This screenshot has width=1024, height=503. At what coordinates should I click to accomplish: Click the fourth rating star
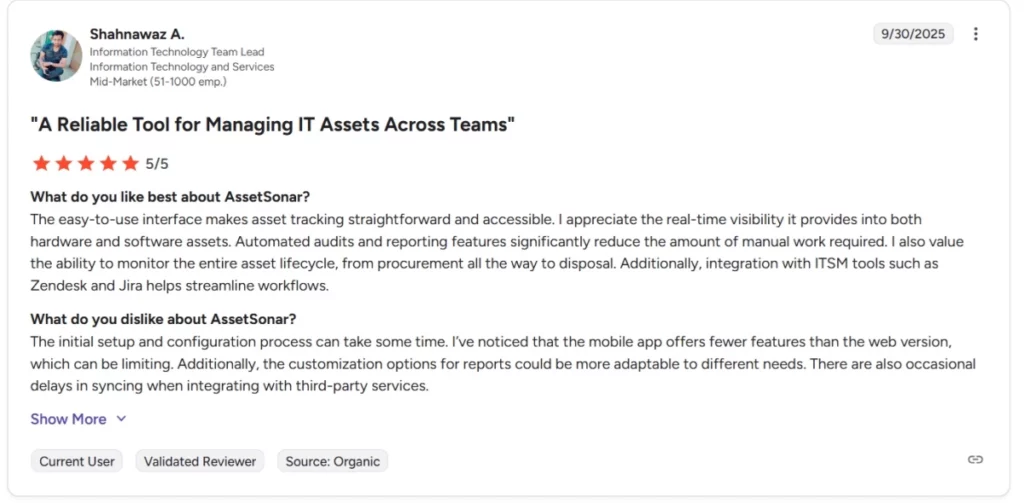coord(108,163)
